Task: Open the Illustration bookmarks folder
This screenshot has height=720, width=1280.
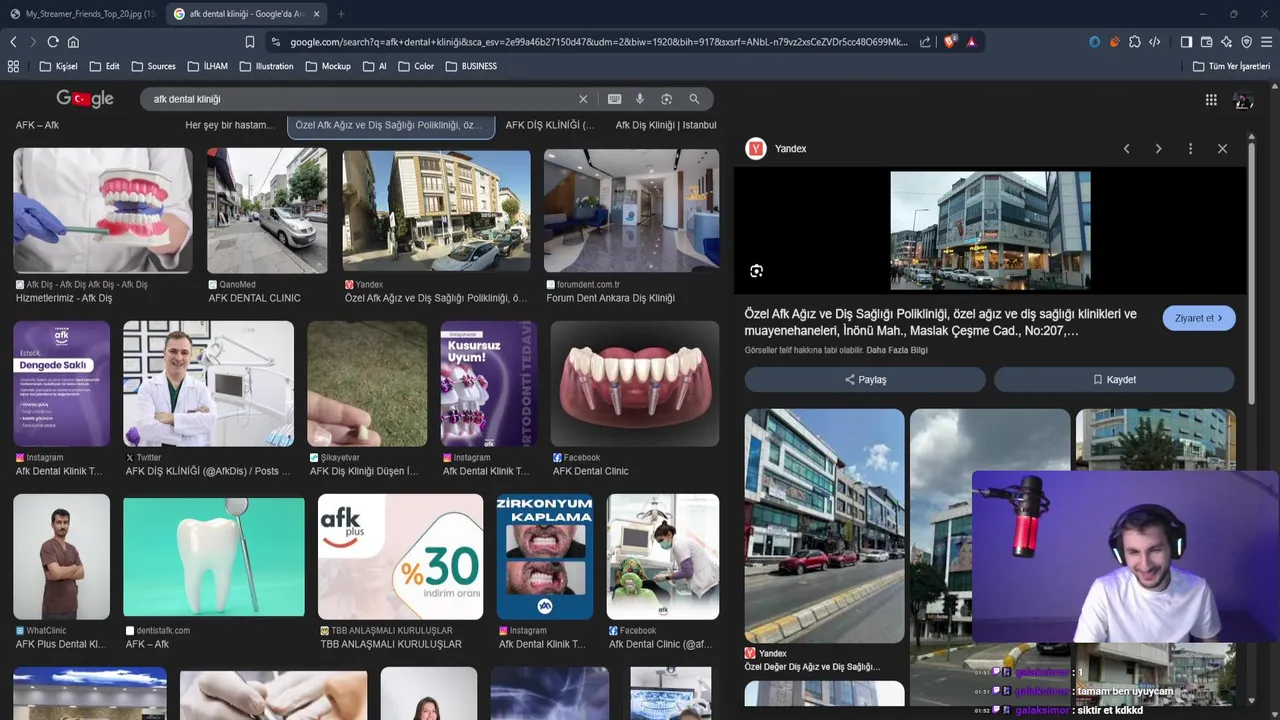Action: pyautogui.click(x=266, y=66)
